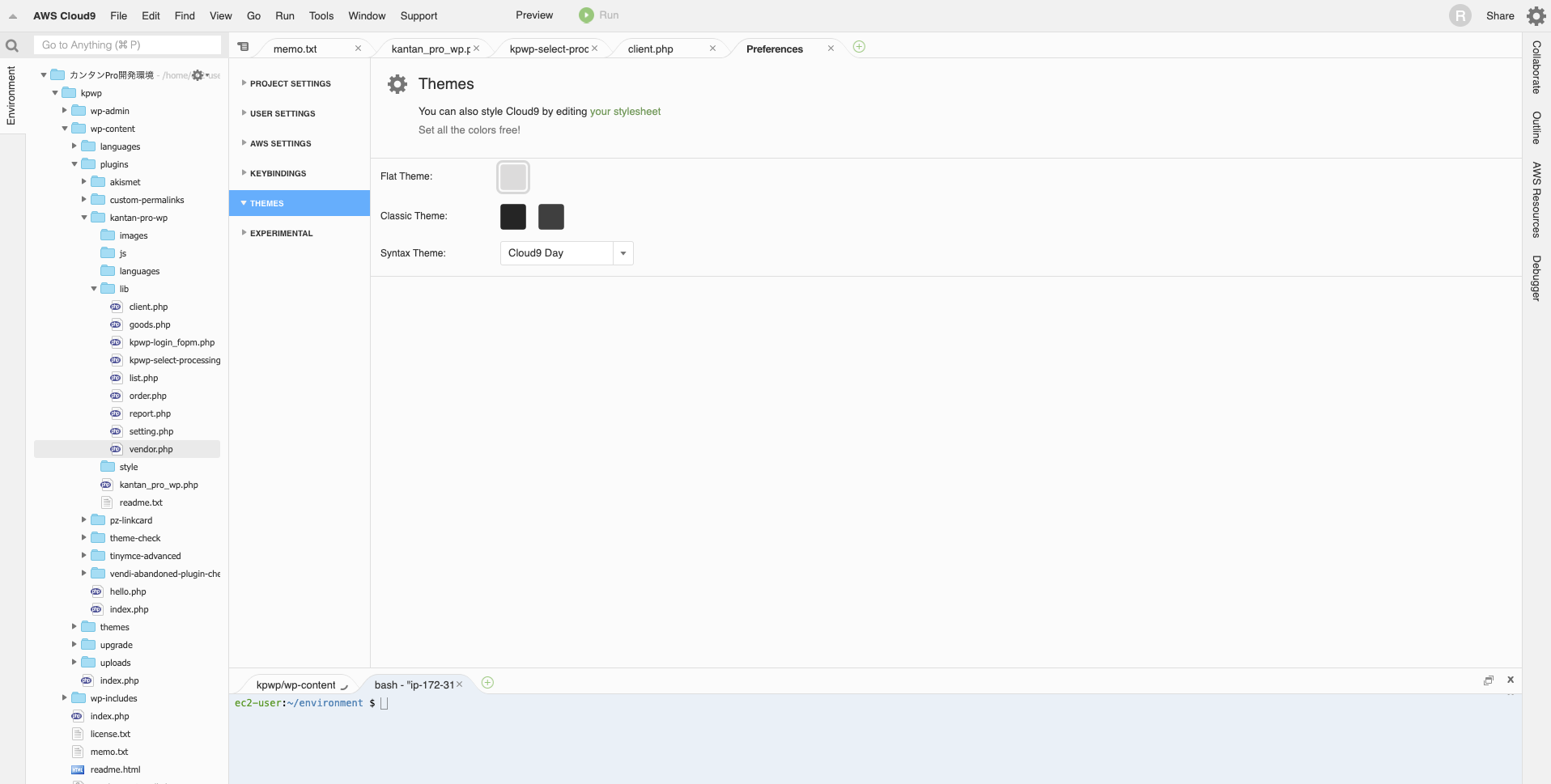This screenshot has width=1551, height=784.
Task: Open the AWS Resources side panel
Action: click(1536, 200)
